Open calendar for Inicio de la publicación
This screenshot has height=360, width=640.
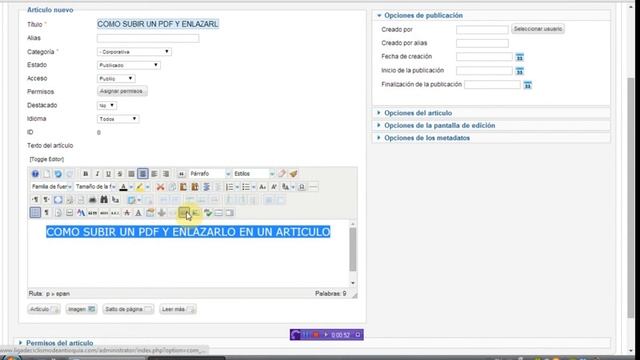click(x=520, y=71)
